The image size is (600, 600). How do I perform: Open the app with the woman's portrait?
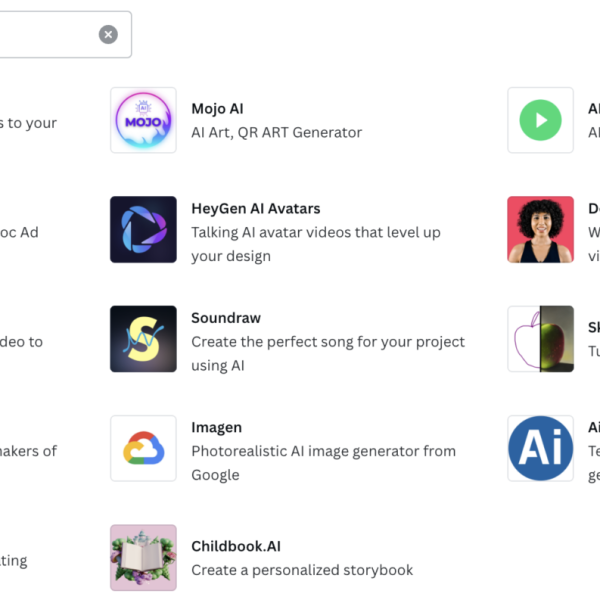pyautogui.click(x=540, y=230)
